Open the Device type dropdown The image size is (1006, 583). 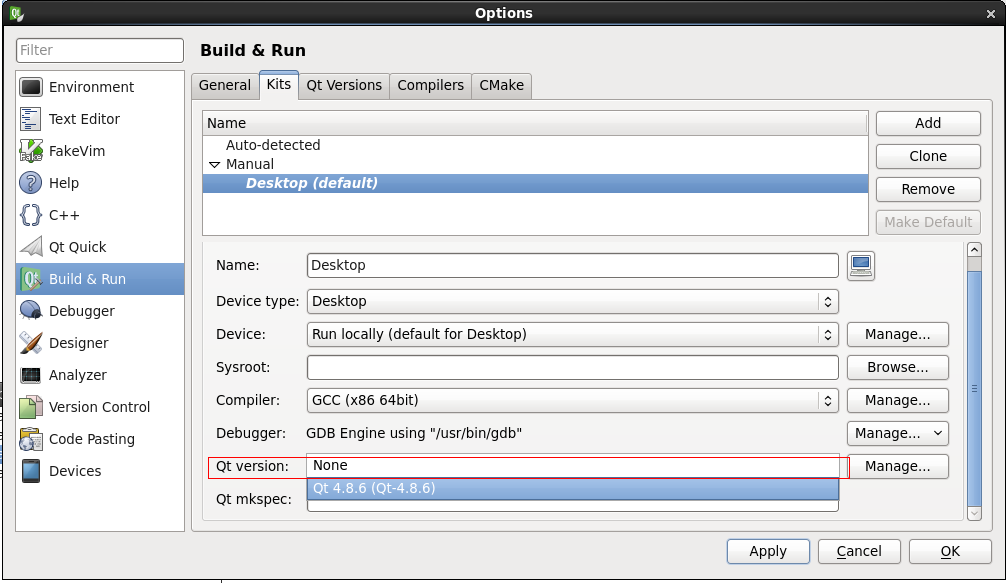[x=572, y=301]
